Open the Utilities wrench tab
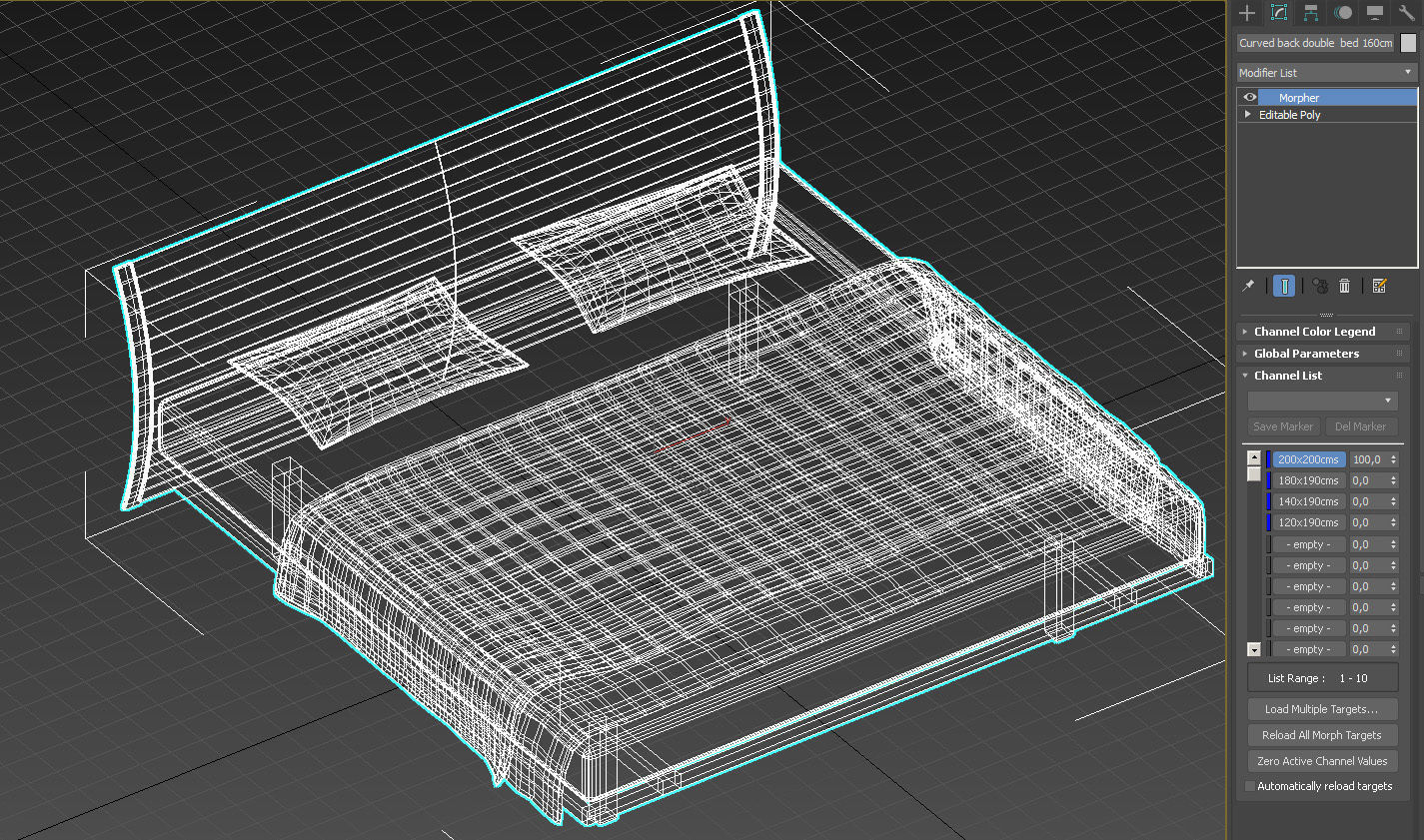The image size is (1424, 840). (1406, 13)
